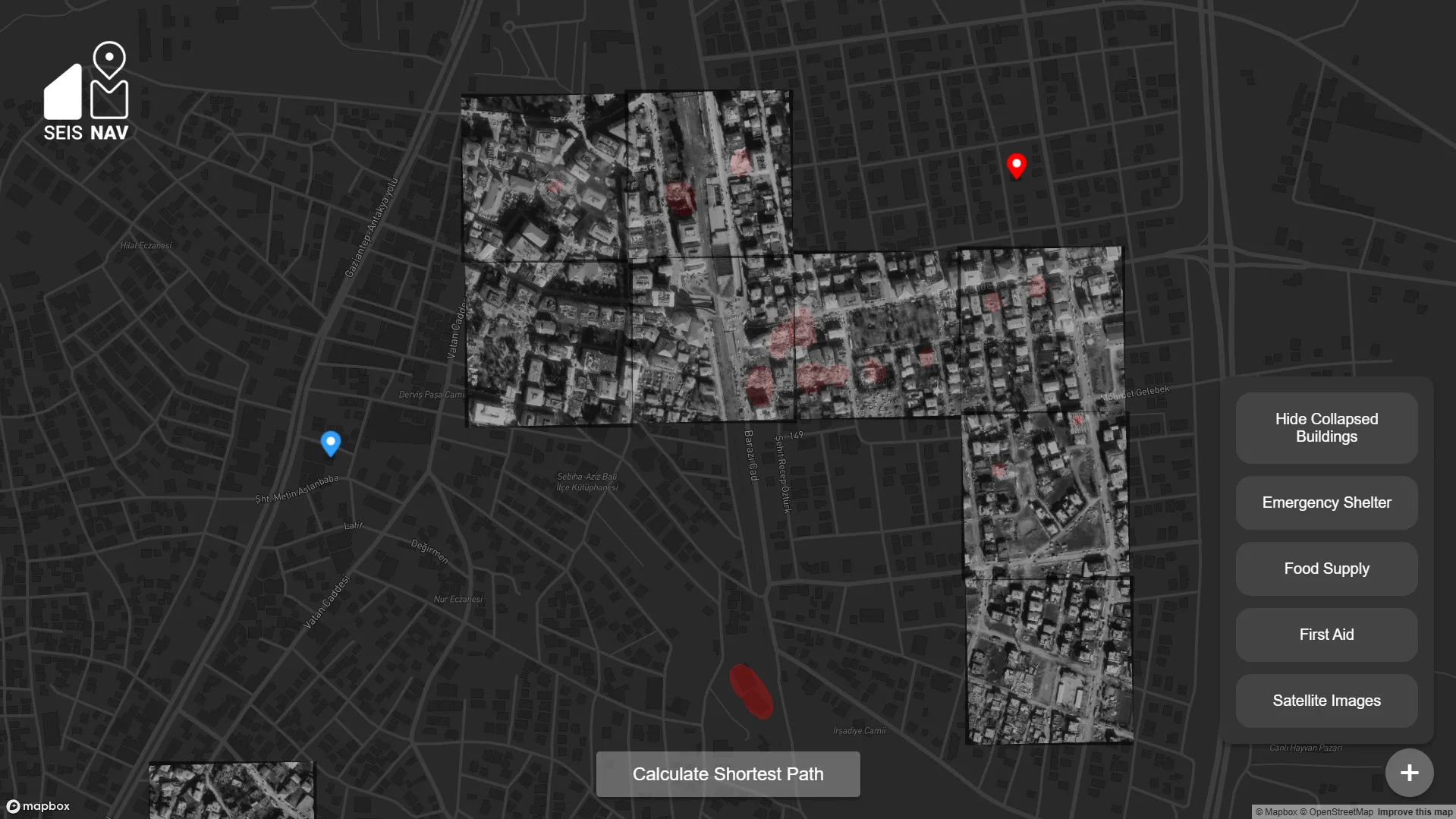
Task: Click the Hilal Eczanesi map label
Action: (146, 245)
